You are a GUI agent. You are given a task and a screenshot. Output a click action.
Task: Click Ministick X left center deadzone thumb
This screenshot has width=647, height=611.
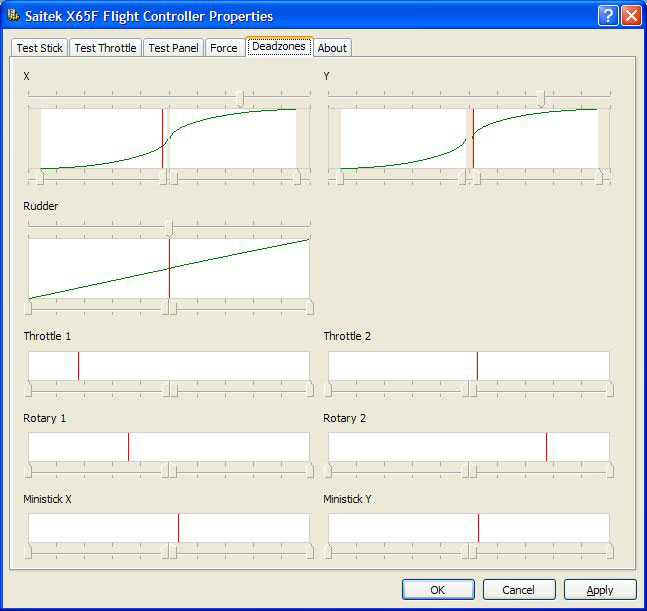tap(165, 552)
